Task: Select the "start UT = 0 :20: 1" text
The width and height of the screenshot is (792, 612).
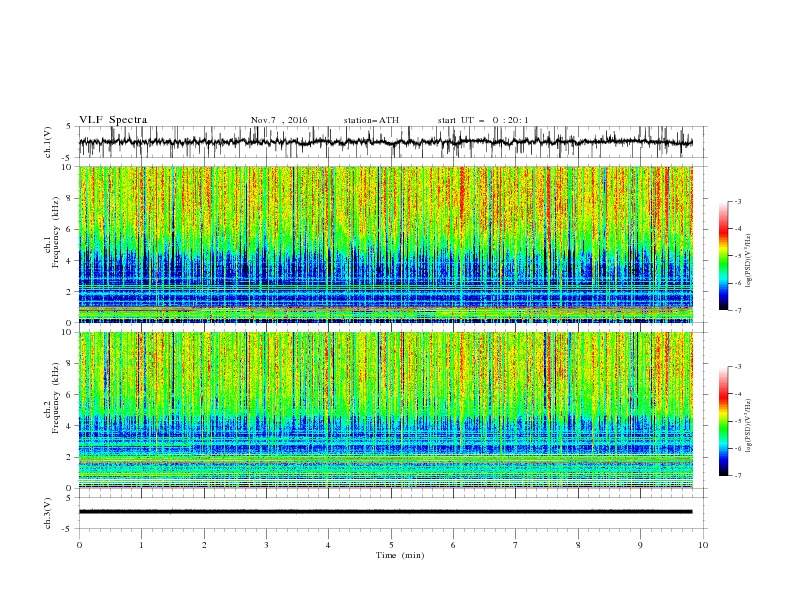Action: click(x=483, y=120)
